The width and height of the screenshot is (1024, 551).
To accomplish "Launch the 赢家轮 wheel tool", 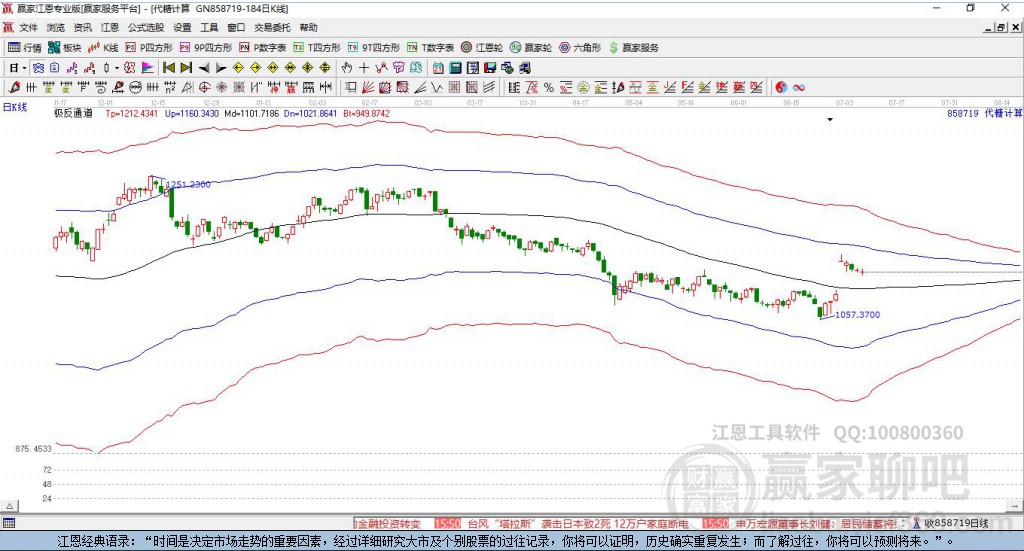I will (x=531, y=48).
